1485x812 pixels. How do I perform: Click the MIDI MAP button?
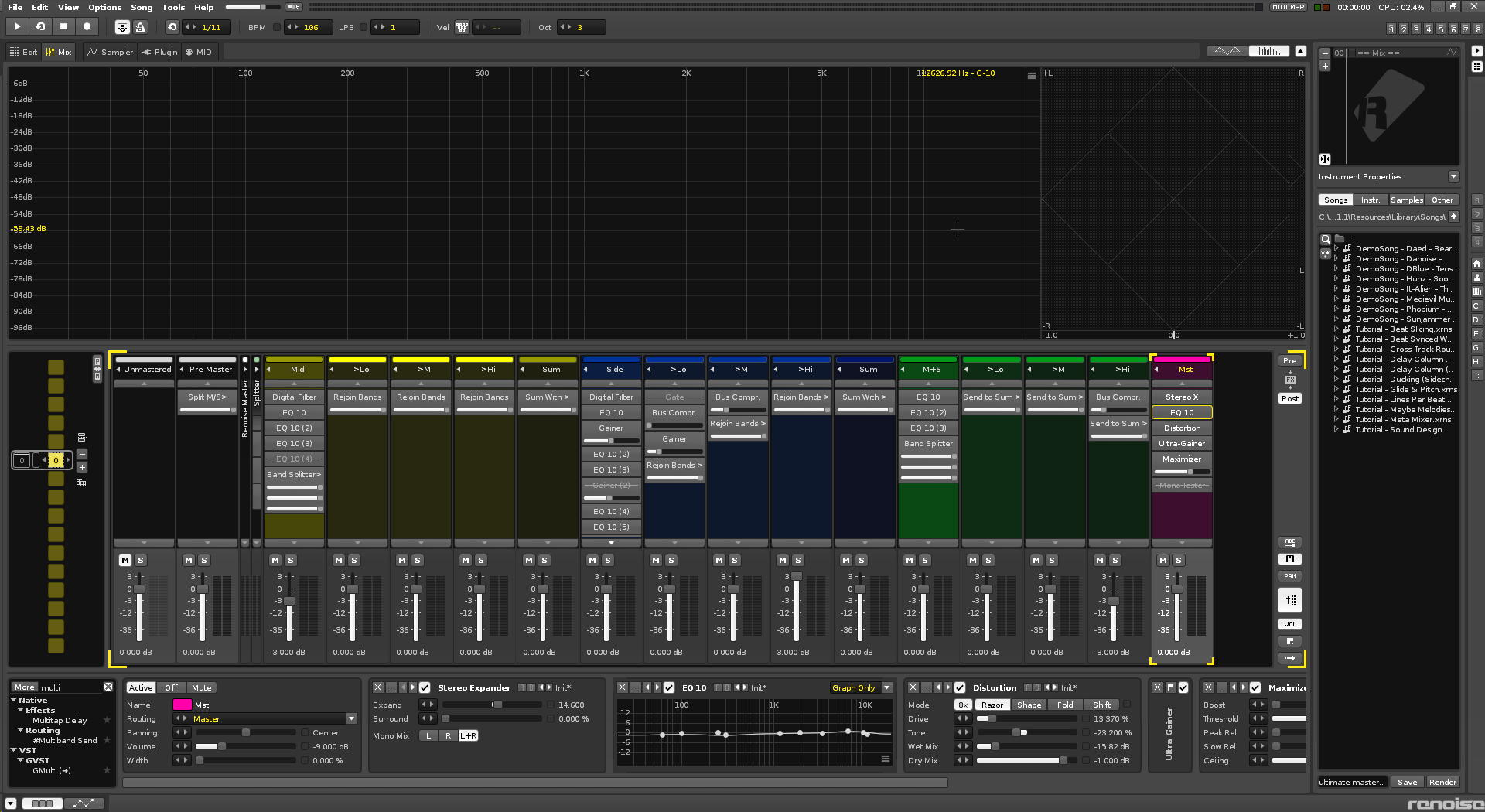coord(1289,7)
